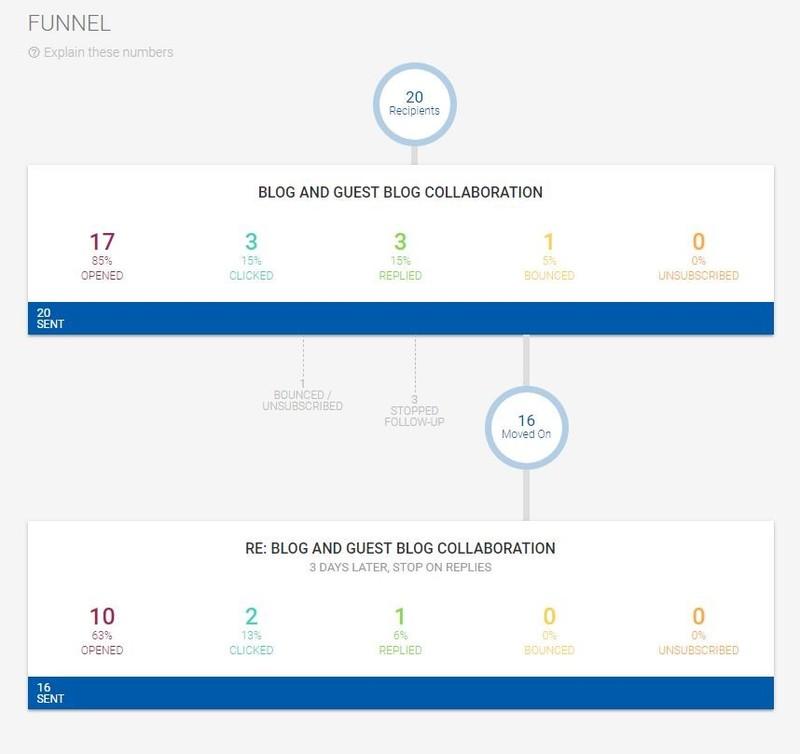
Task: Open the "Explain these numbers" link
Action: pos(107,53)
